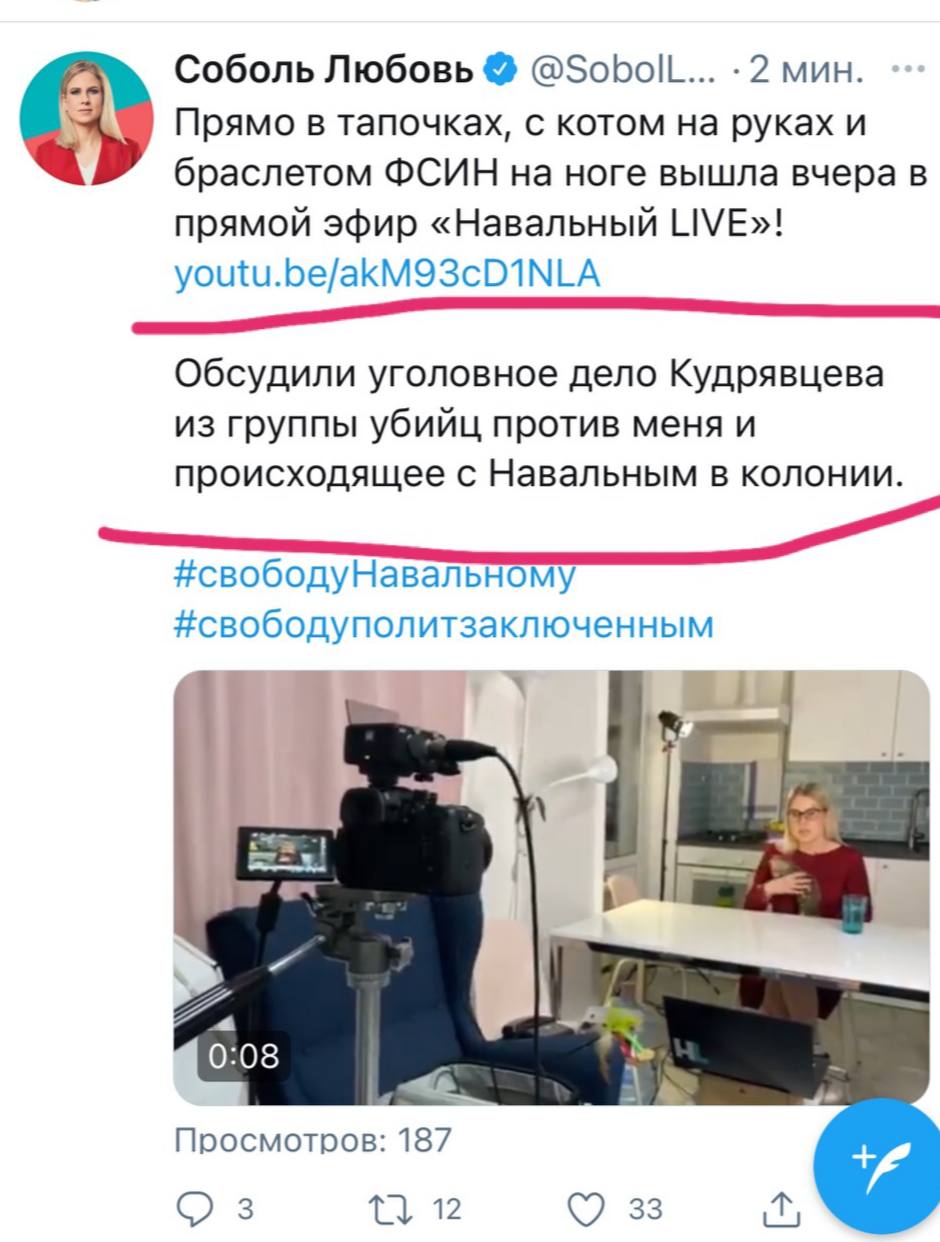Click the likes count 33
The height and width of the screenshot is (1242, 940).
coord(645,1209)
